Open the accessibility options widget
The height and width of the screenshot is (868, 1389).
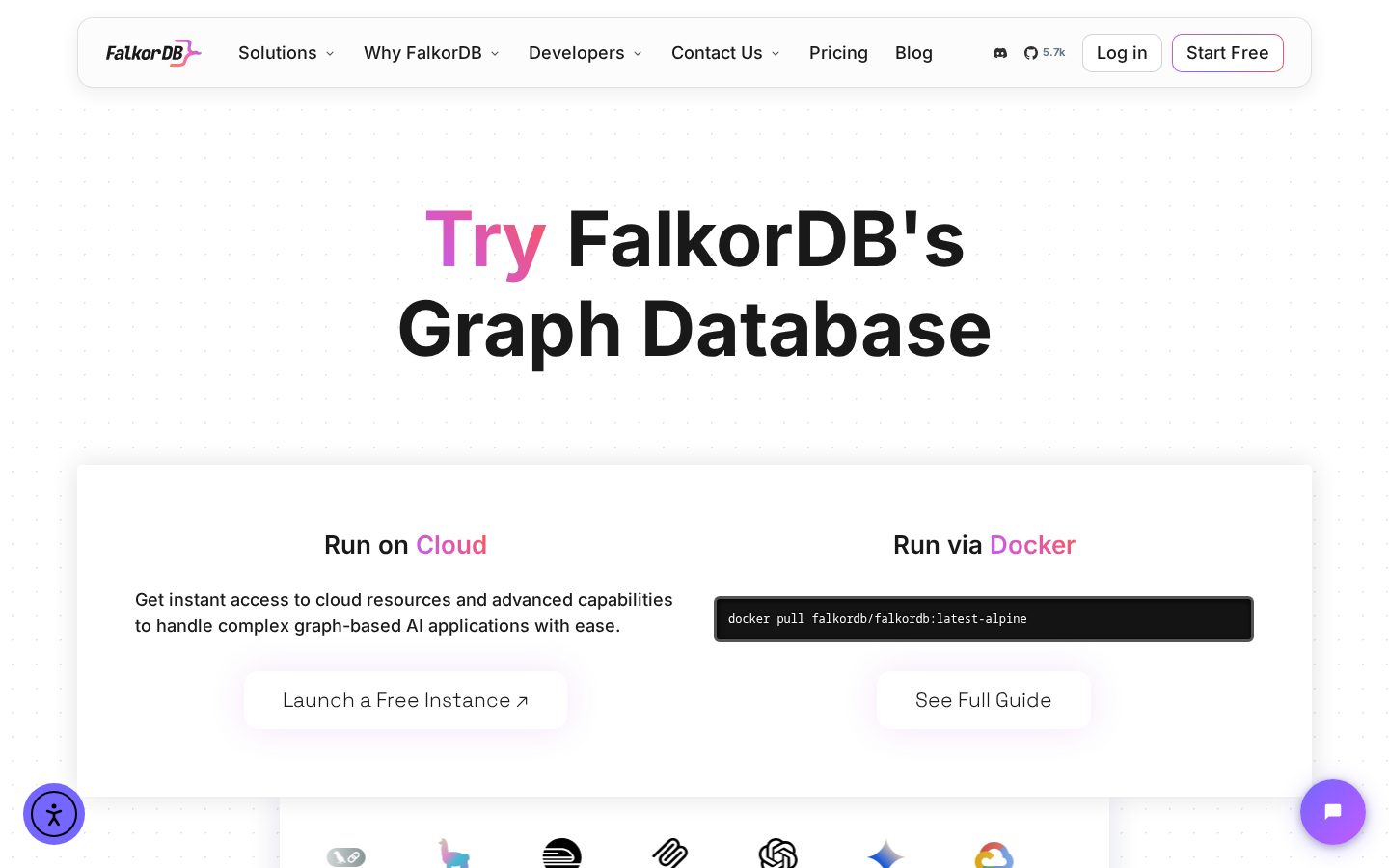[x=54, y=814]
